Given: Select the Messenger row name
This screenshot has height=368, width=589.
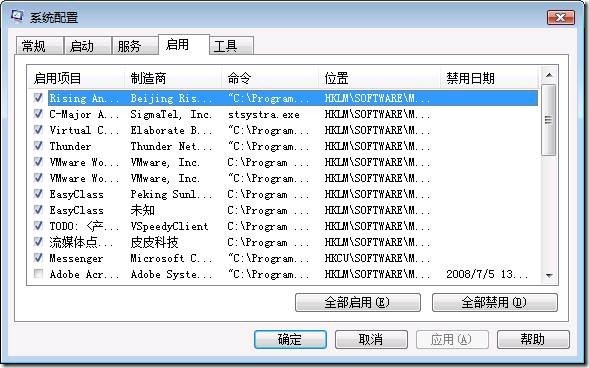Looking at the screenshot, I should pos(76,258).
